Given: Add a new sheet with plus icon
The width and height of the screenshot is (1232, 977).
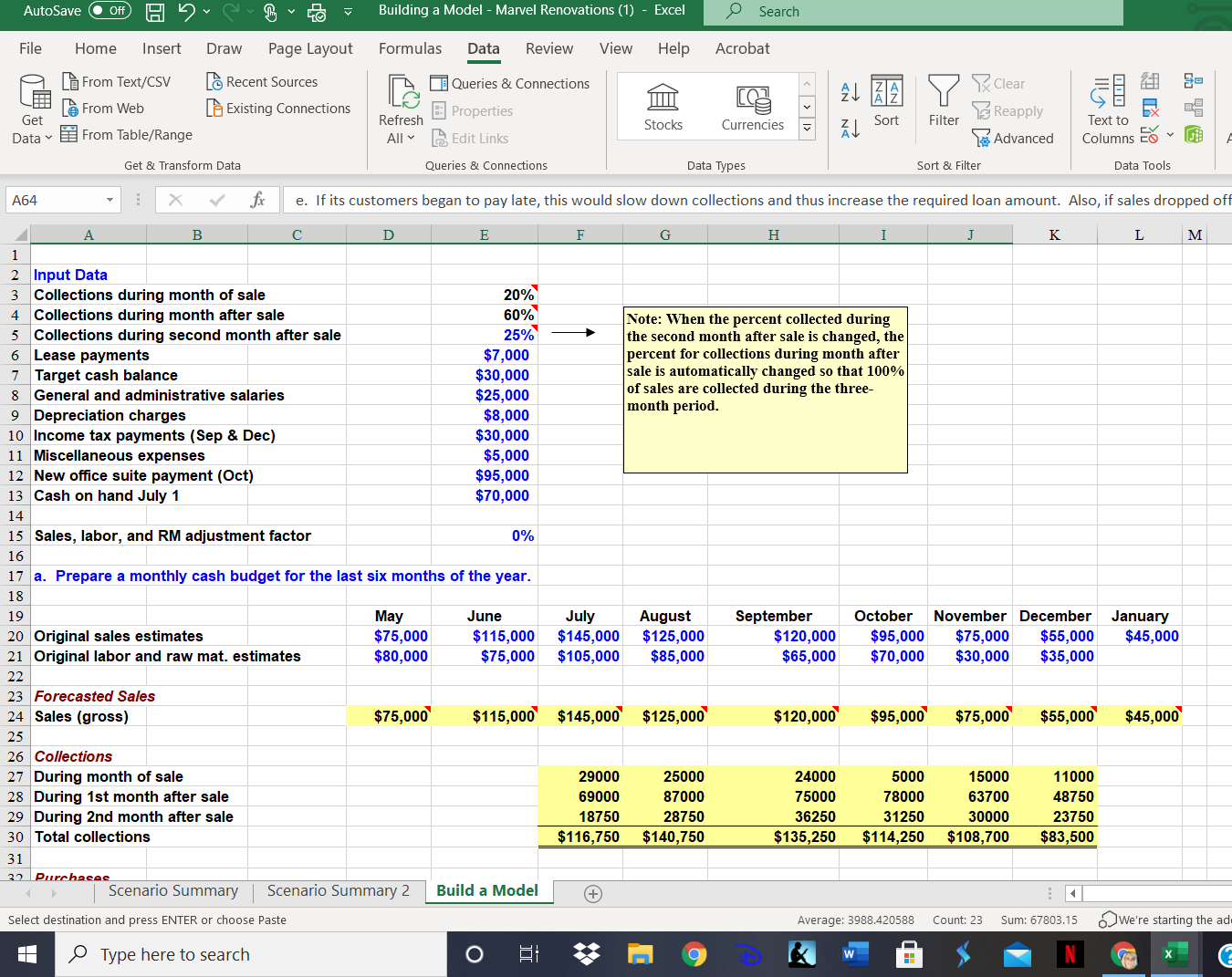Looking at the screenshot, I should click(593, 894).
